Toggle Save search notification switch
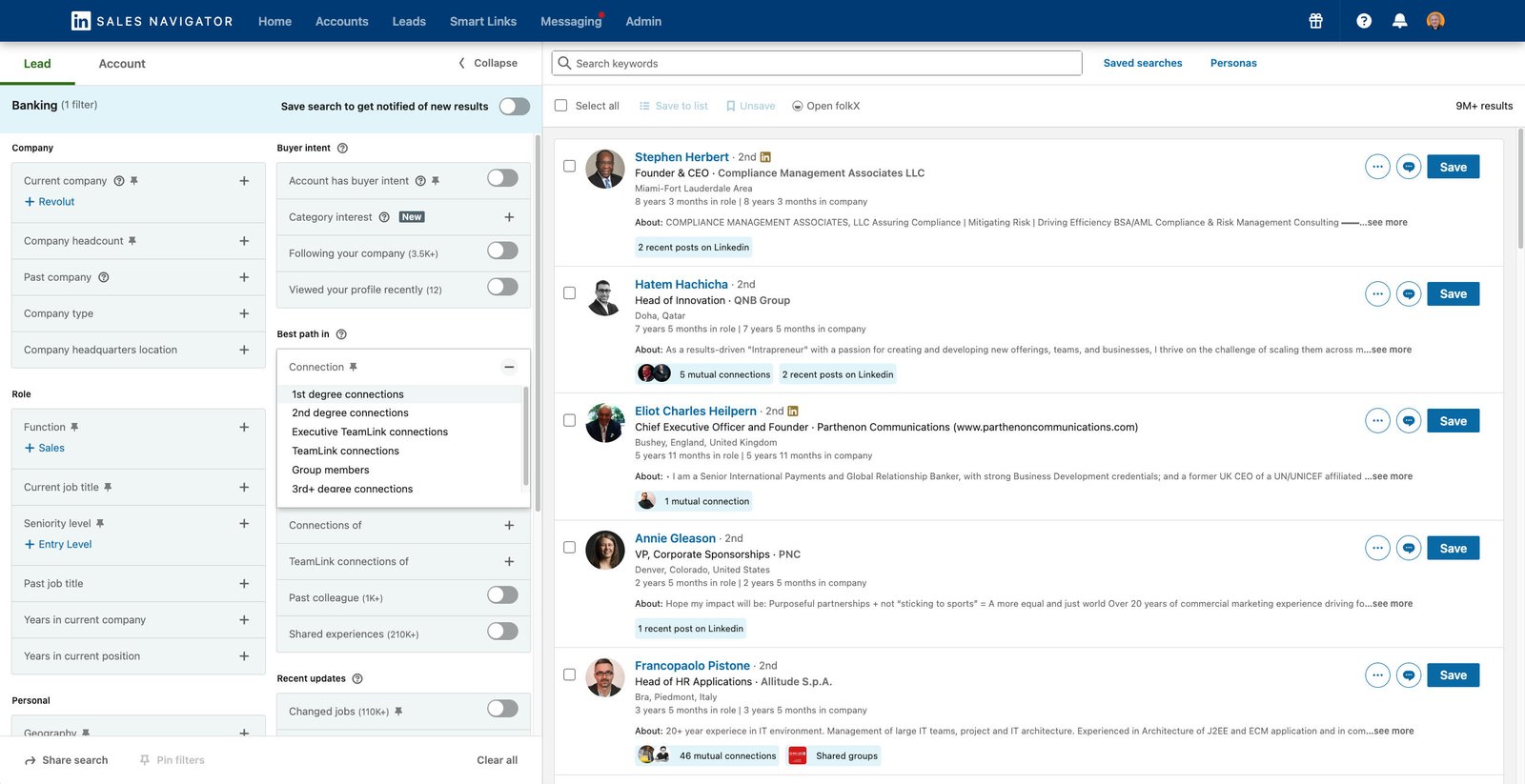 coord(515,106)
